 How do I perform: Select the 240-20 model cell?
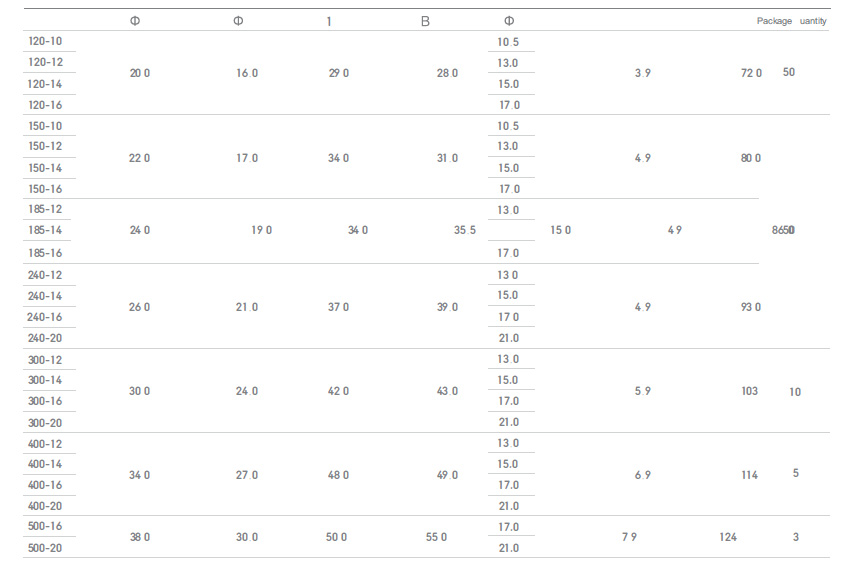(45, 338)
